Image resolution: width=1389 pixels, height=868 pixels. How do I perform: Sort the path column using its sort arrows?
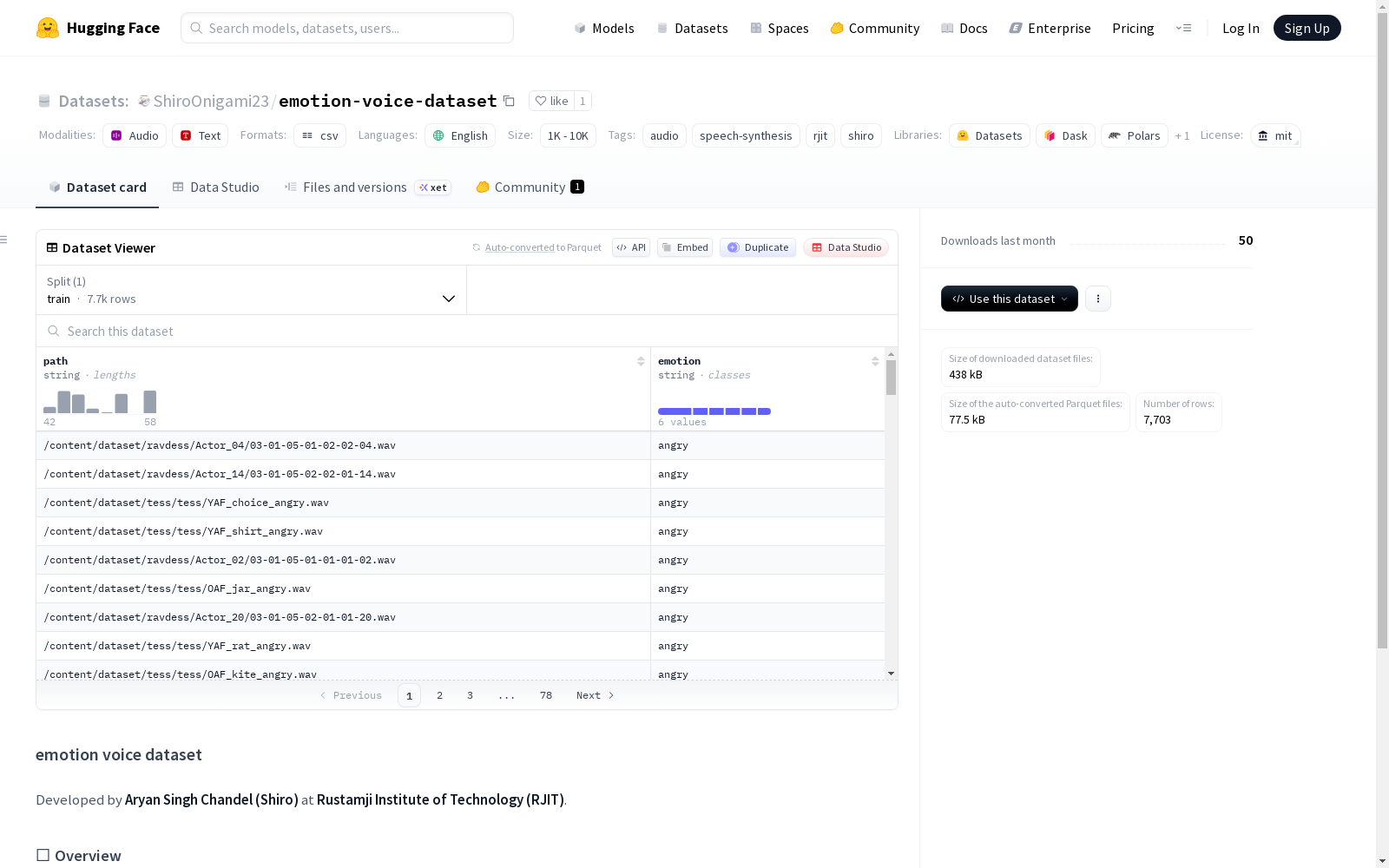click(641, 361)
